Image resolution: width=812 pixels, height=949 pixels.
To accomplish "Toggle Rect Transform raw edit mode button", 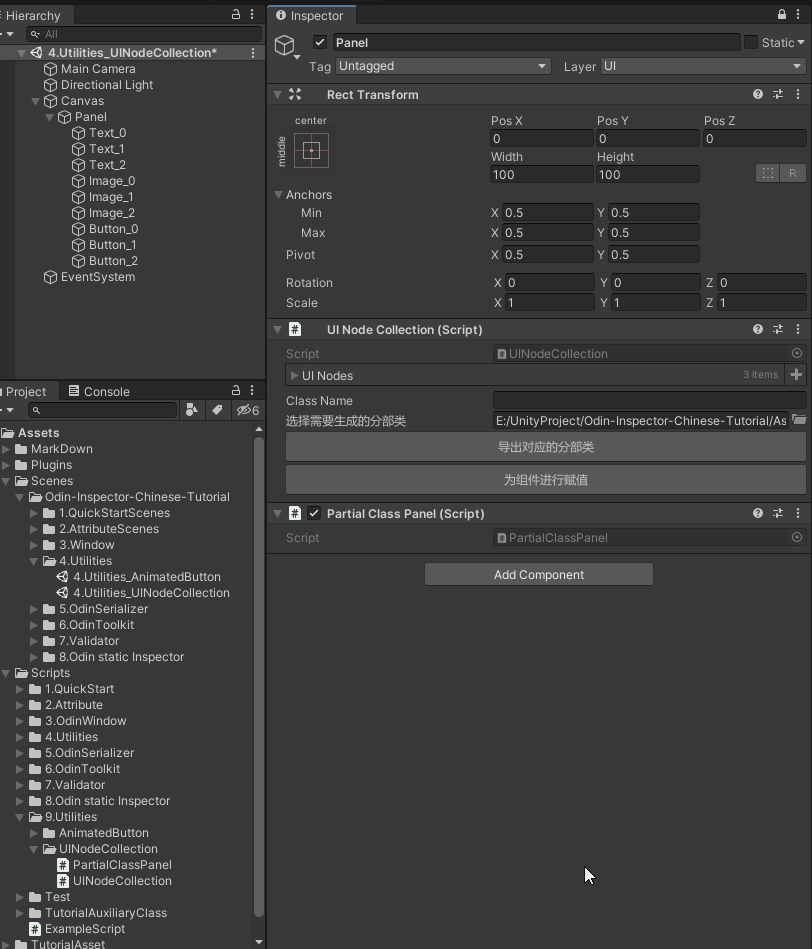I will [x=792, y=173].
